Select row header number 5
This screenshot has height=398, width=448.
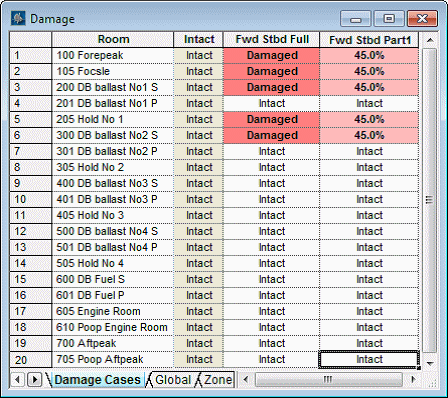point(30,119)
